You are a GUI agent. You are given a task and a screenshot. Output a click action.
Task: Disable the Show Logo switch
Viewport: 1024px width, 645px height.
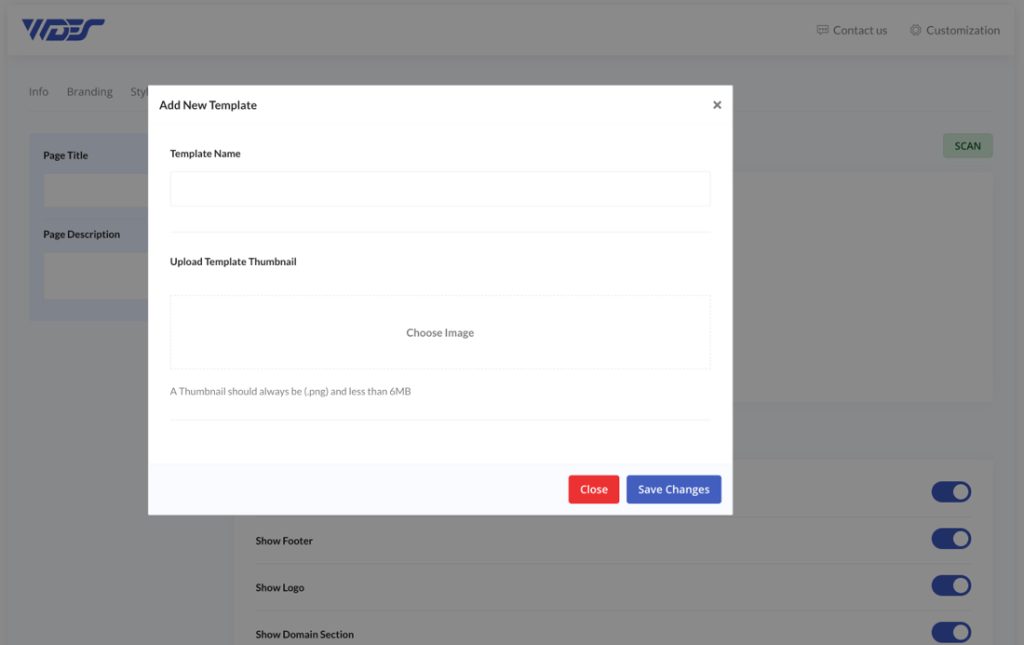(951, 585)
